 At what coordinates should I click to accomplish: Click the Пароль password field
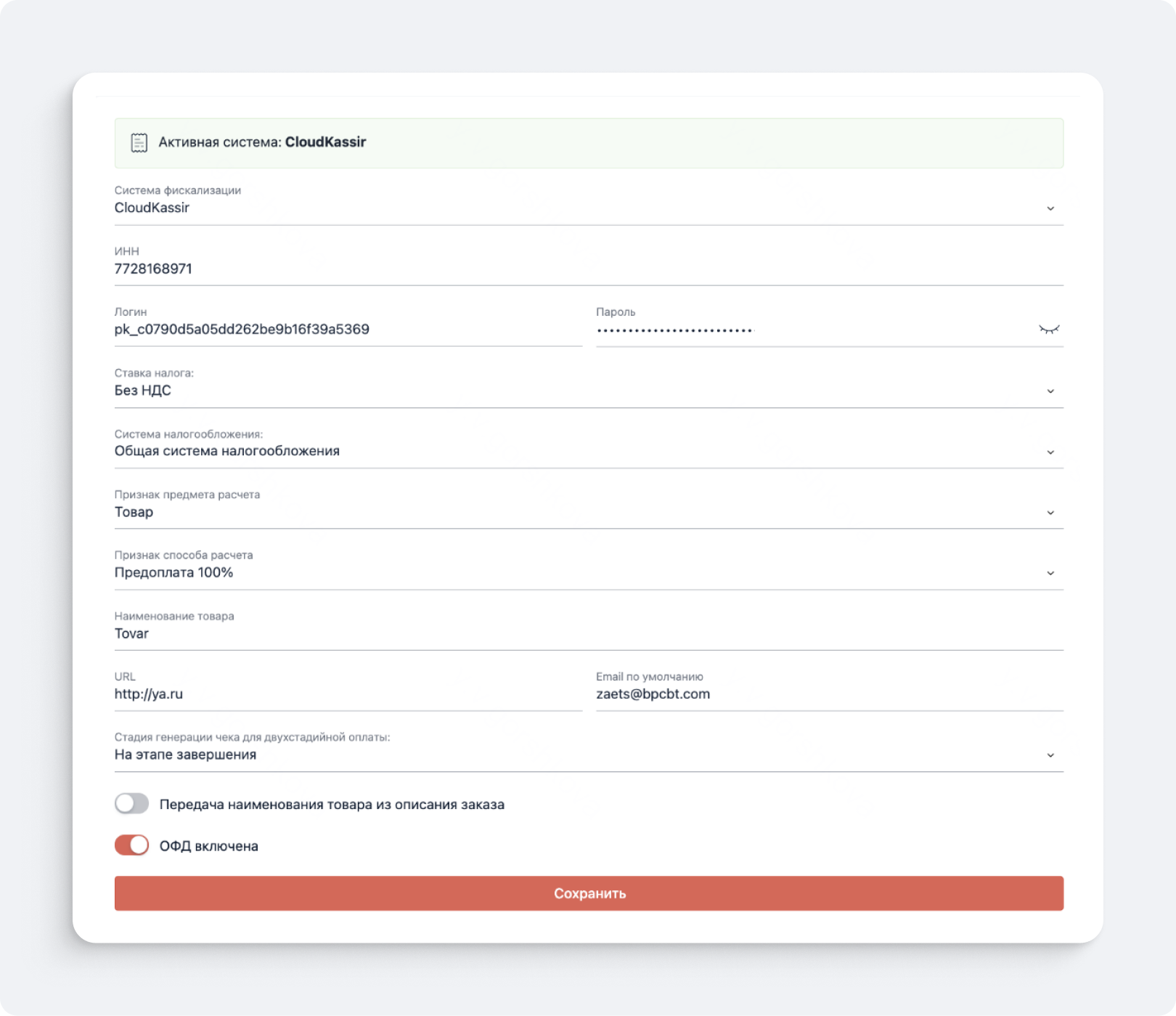pos(813,330)
